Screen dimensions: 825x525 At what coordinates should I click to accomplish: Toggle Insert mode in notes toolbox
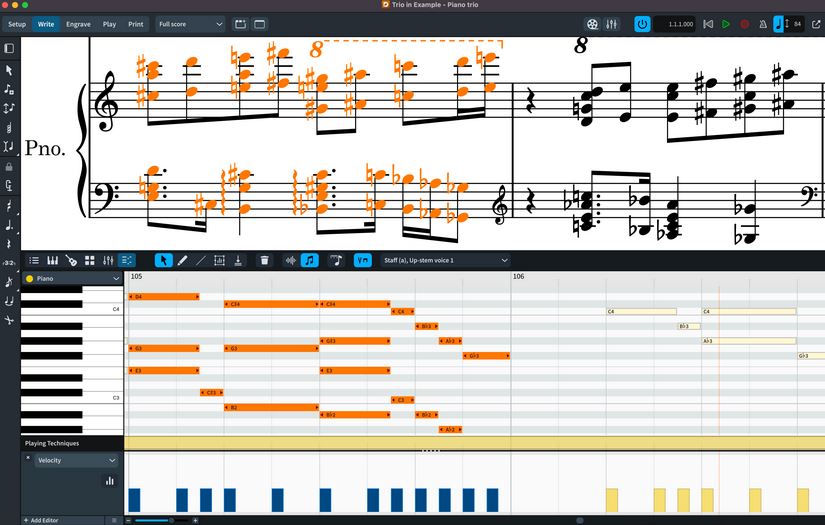click(9, 146)
